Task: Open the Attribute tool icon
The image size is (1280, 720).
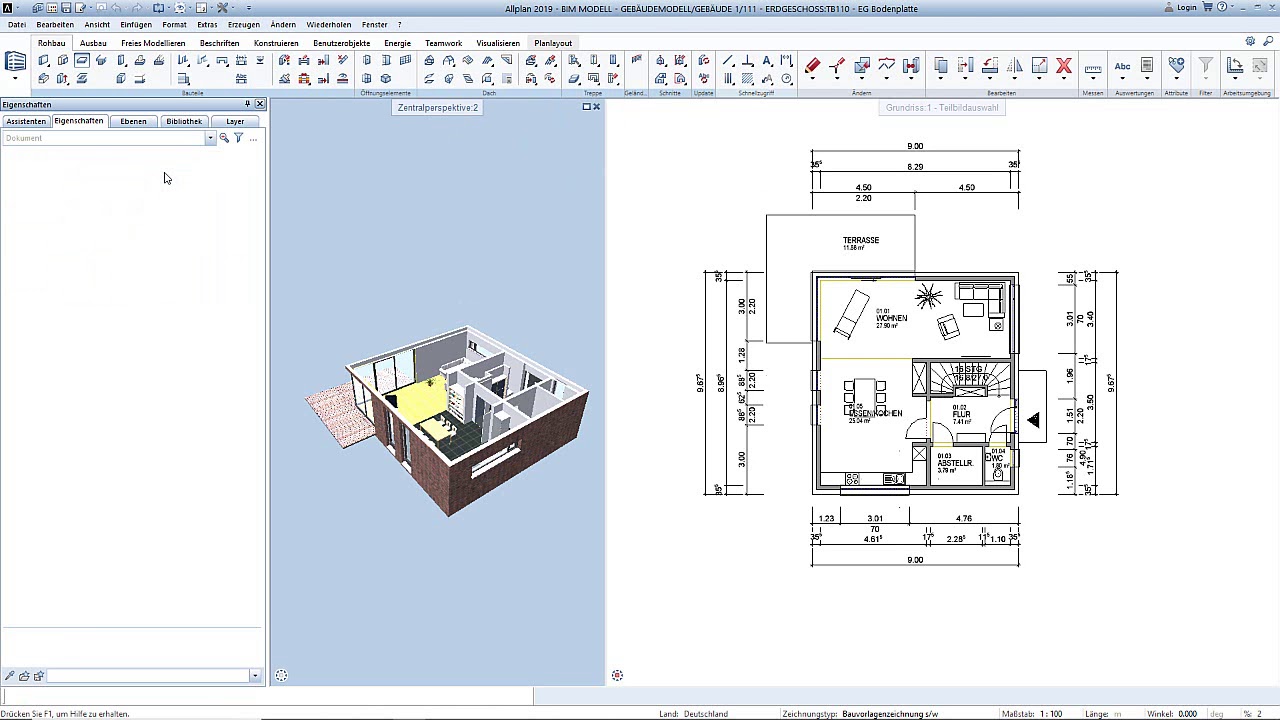Action: 1176,66
